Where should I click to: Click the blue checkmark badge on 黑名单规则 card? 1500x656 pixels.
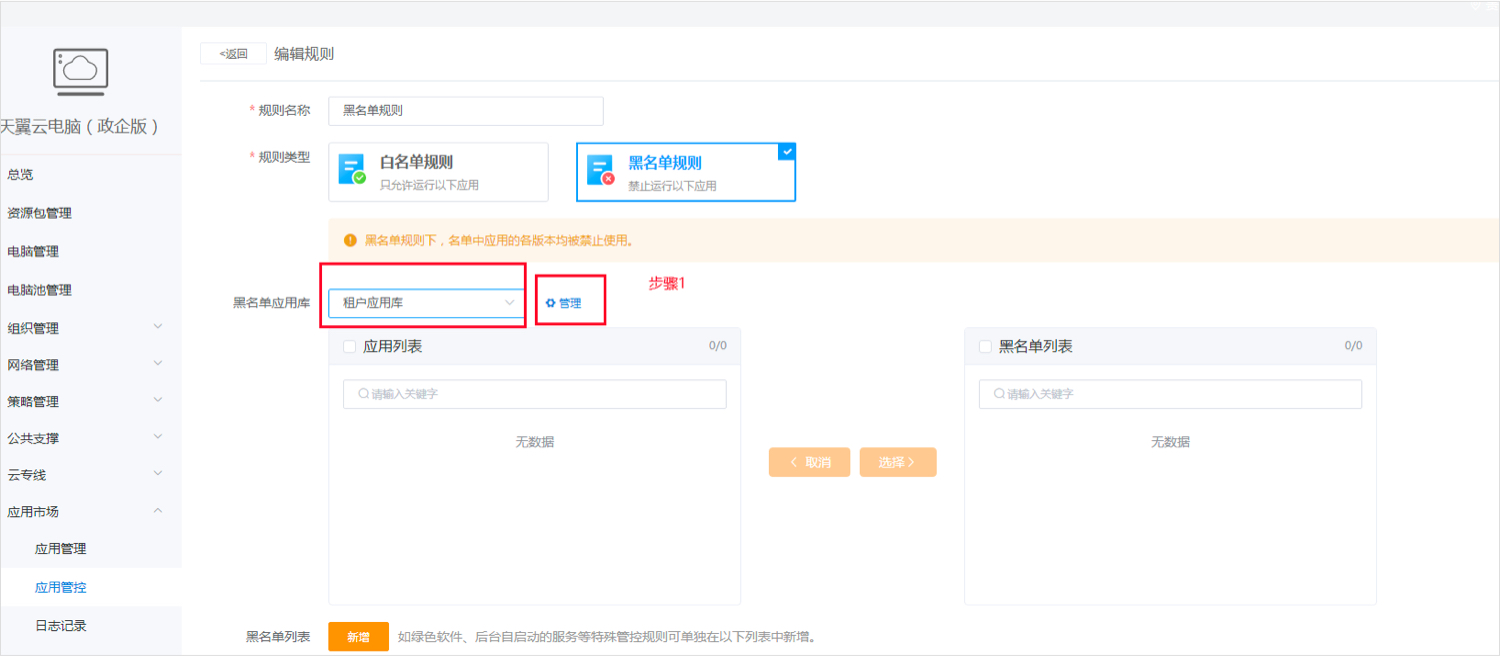pyautogui.click(x=786, y=151)
